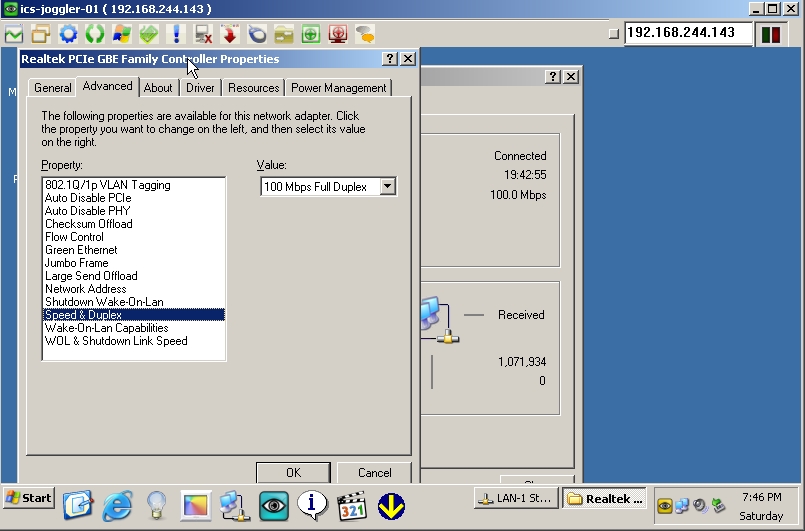Viewport: 805px width, 531px height.
Task: Click the Show Desktop quick launch icon
Action: pyautogui.click(x=78, y=506)
